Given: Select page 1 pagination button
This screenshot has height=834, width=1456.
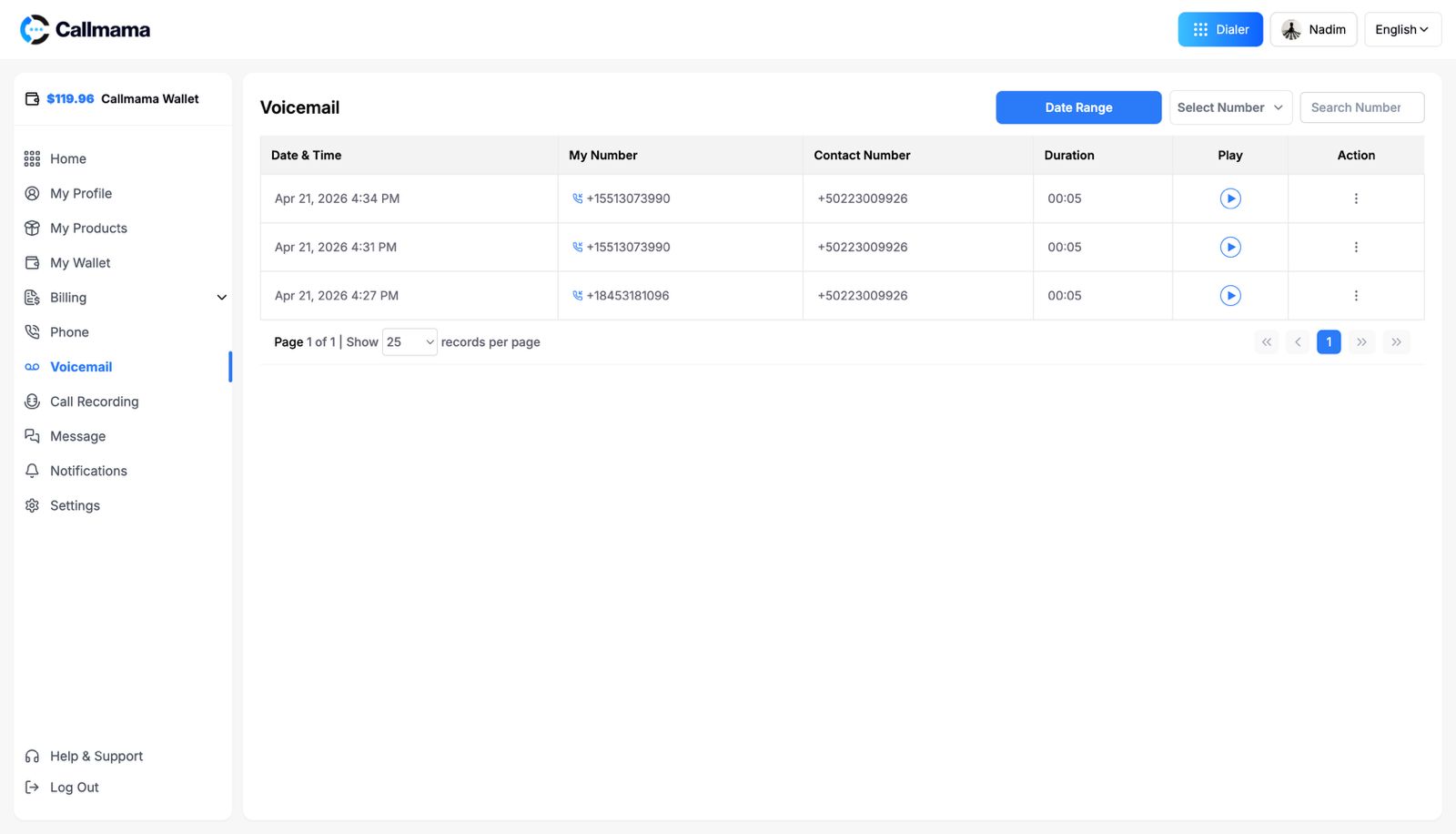Looking at the screenshot, I should (x=1329, y=342).
